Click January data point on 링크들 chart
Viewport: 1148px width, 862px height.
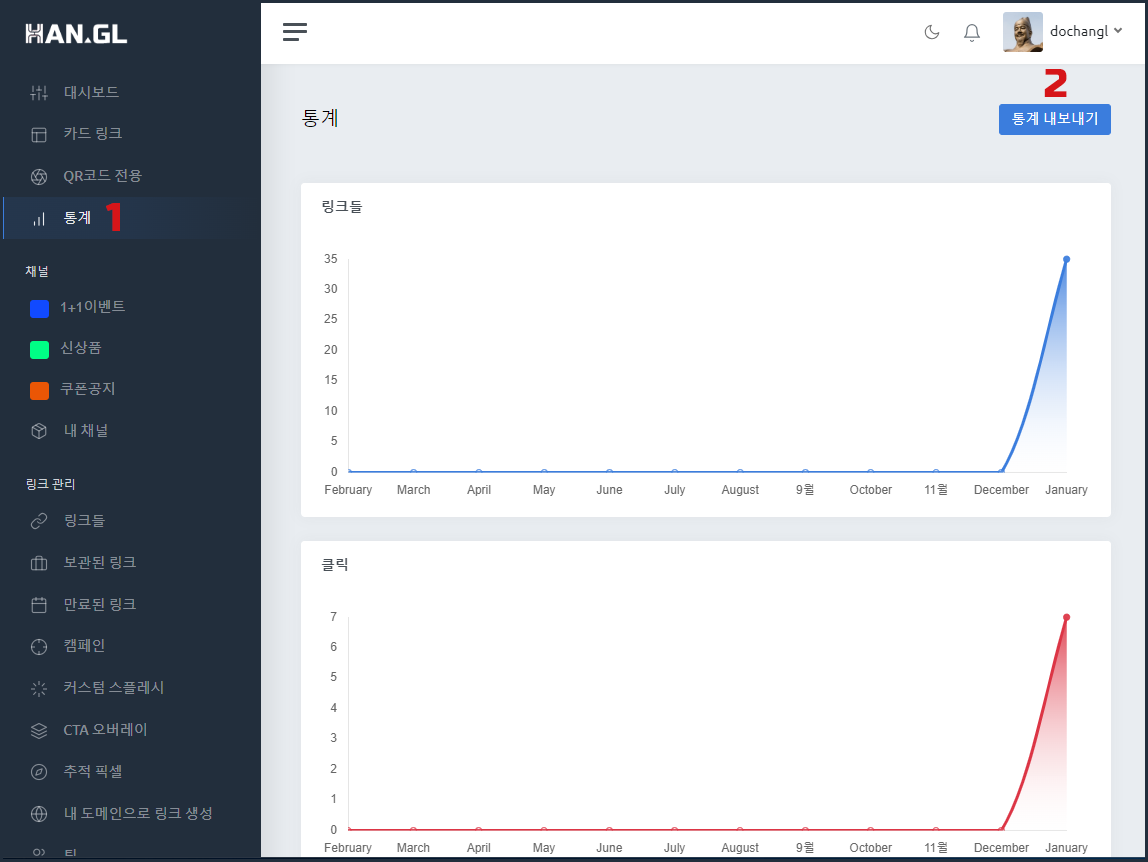coord(1066,259)
